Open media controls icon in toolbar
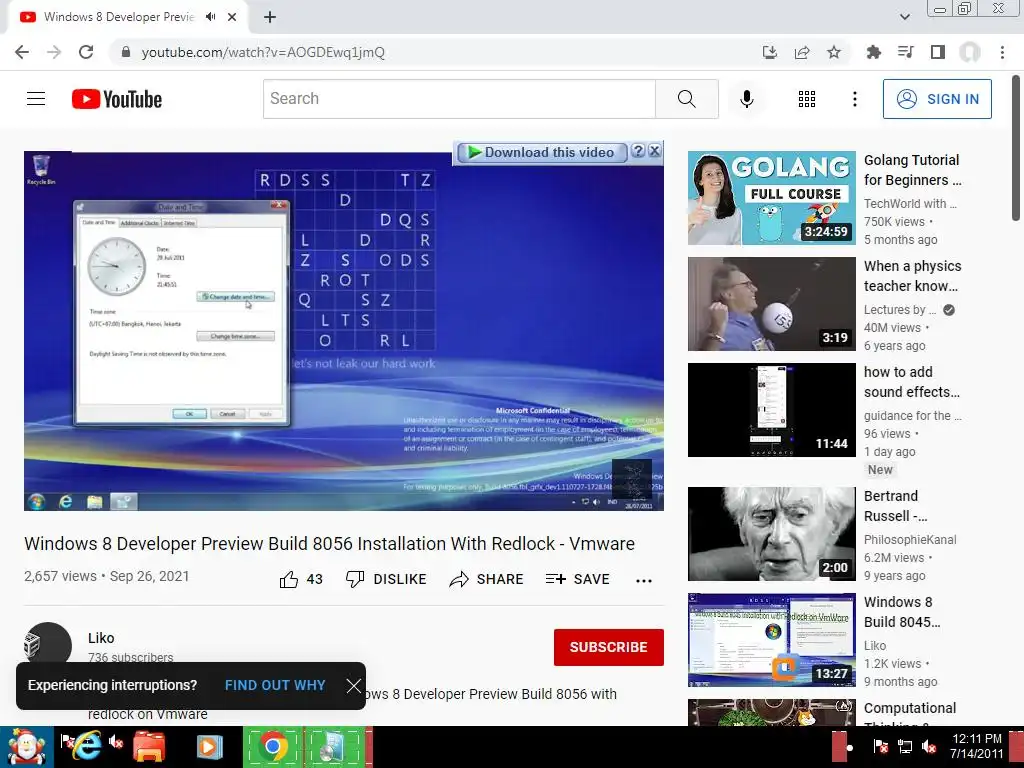Viewport: 1024px width, 768px height. pyautogui.click(x=905, y=52)
